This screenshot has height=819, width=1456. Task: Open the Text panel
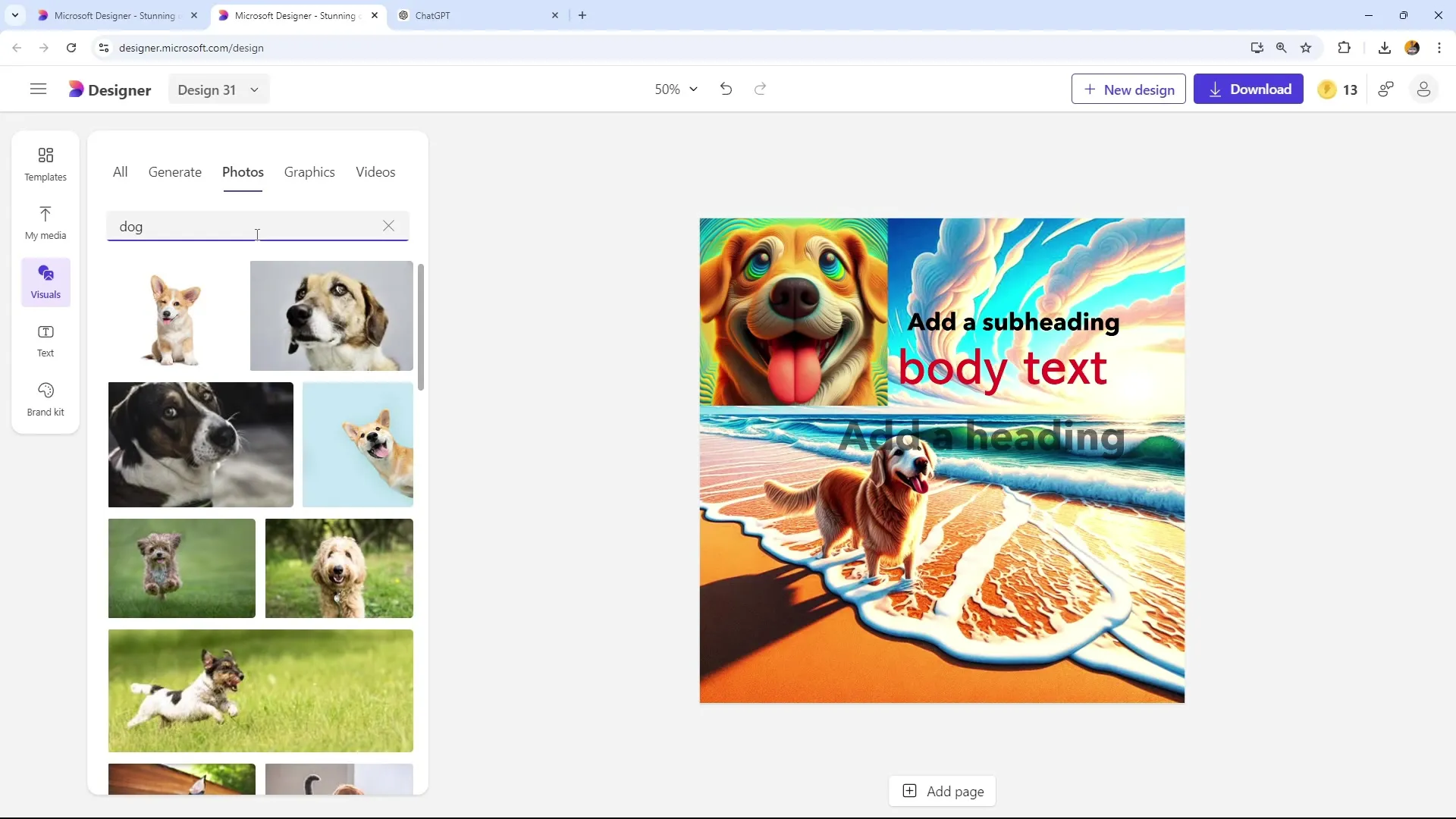click(45, 340)
